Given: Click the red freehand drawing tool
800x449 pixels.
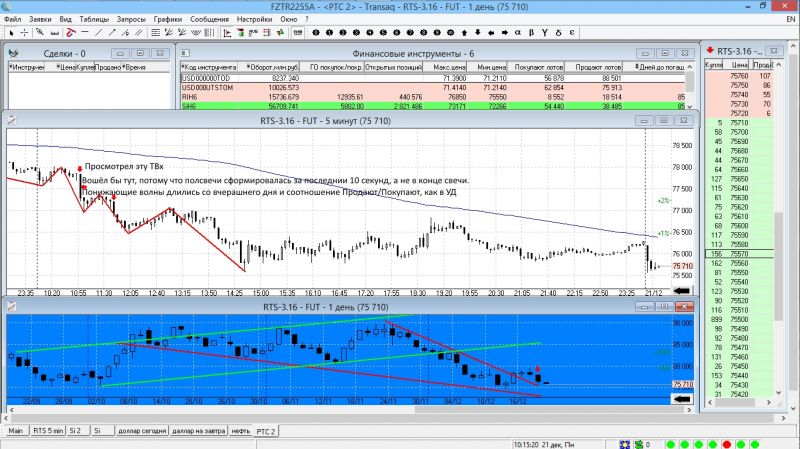Looking at the screenshot, I should pos(70,33).
